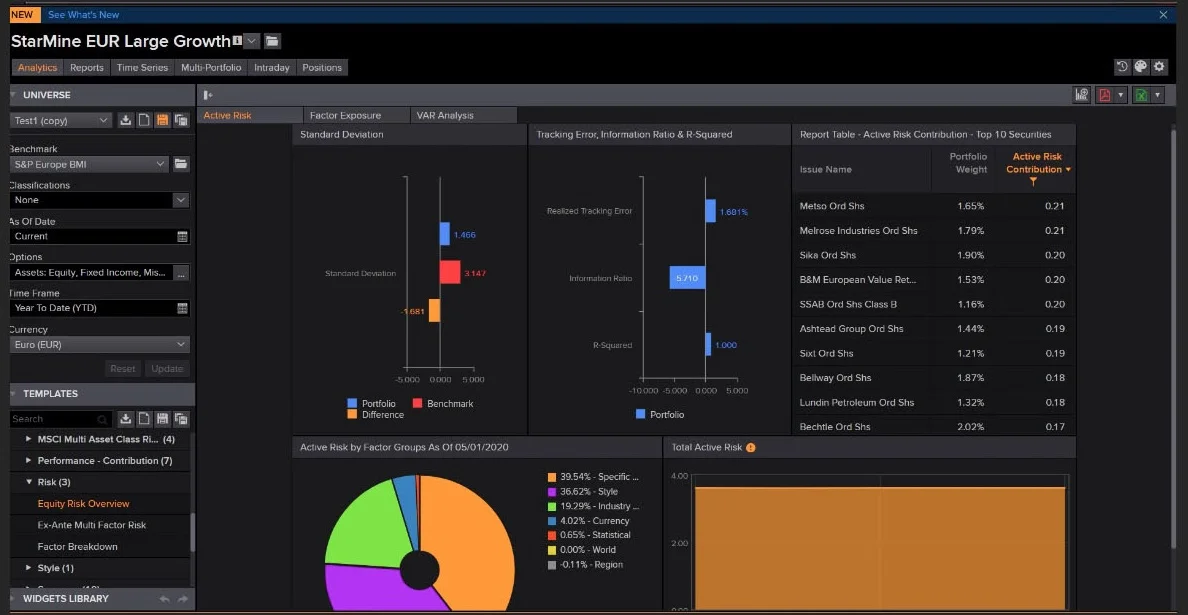Save universe using the orange disk icon
Screen dimensions: 1188x615
(162, 120)
